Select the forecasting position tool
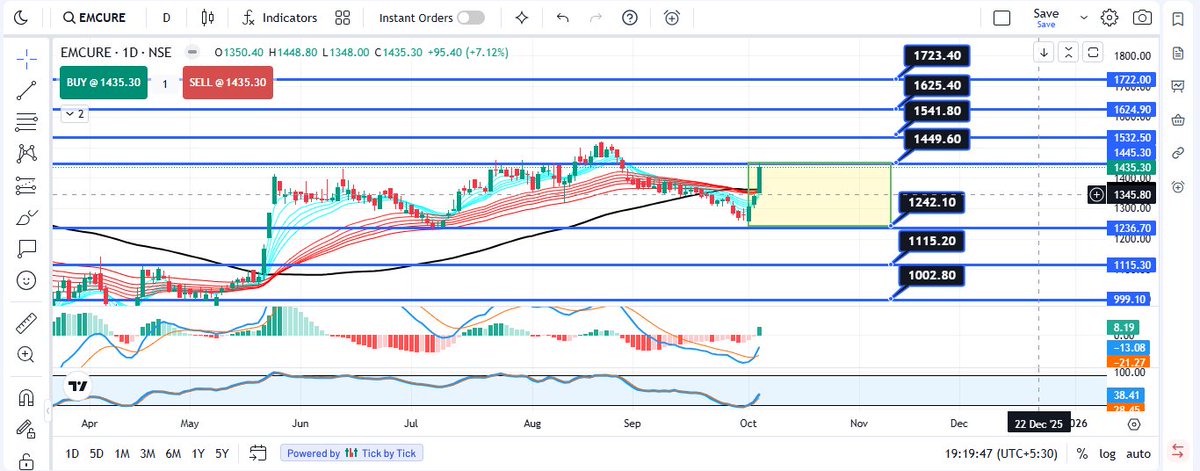This screenshot has width=1200, height=471. pos(27,186)
